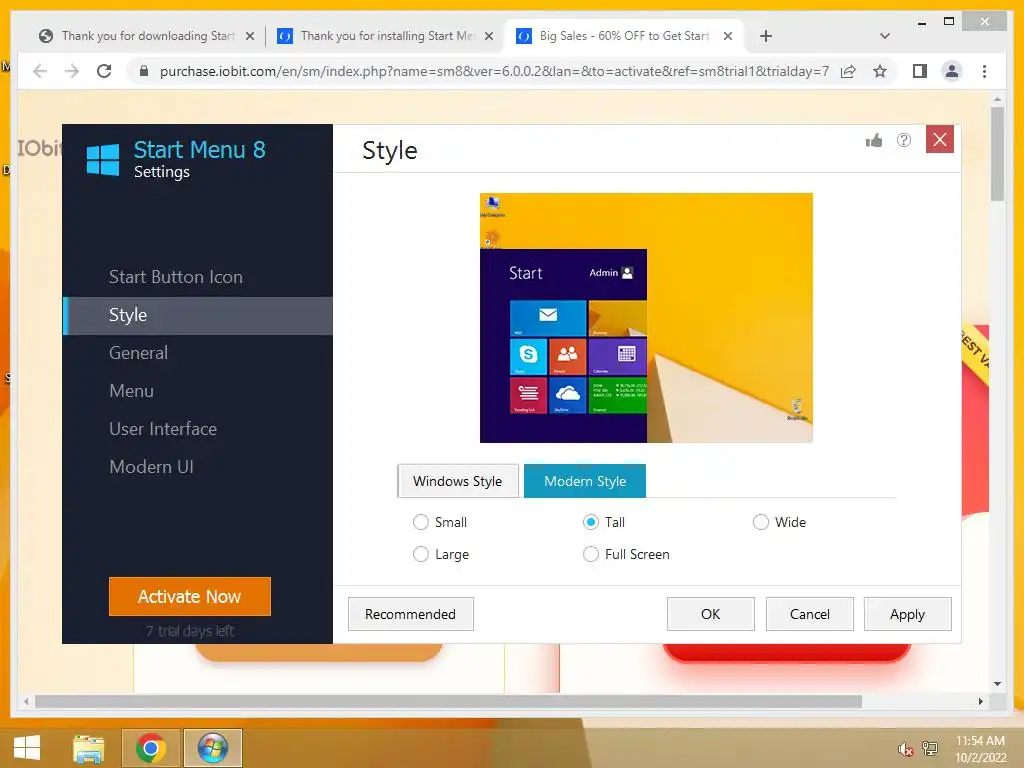Click the horizontal scroll-right arrow
The width and height of the screenshot is (1024, 768).
click(980, 702)
